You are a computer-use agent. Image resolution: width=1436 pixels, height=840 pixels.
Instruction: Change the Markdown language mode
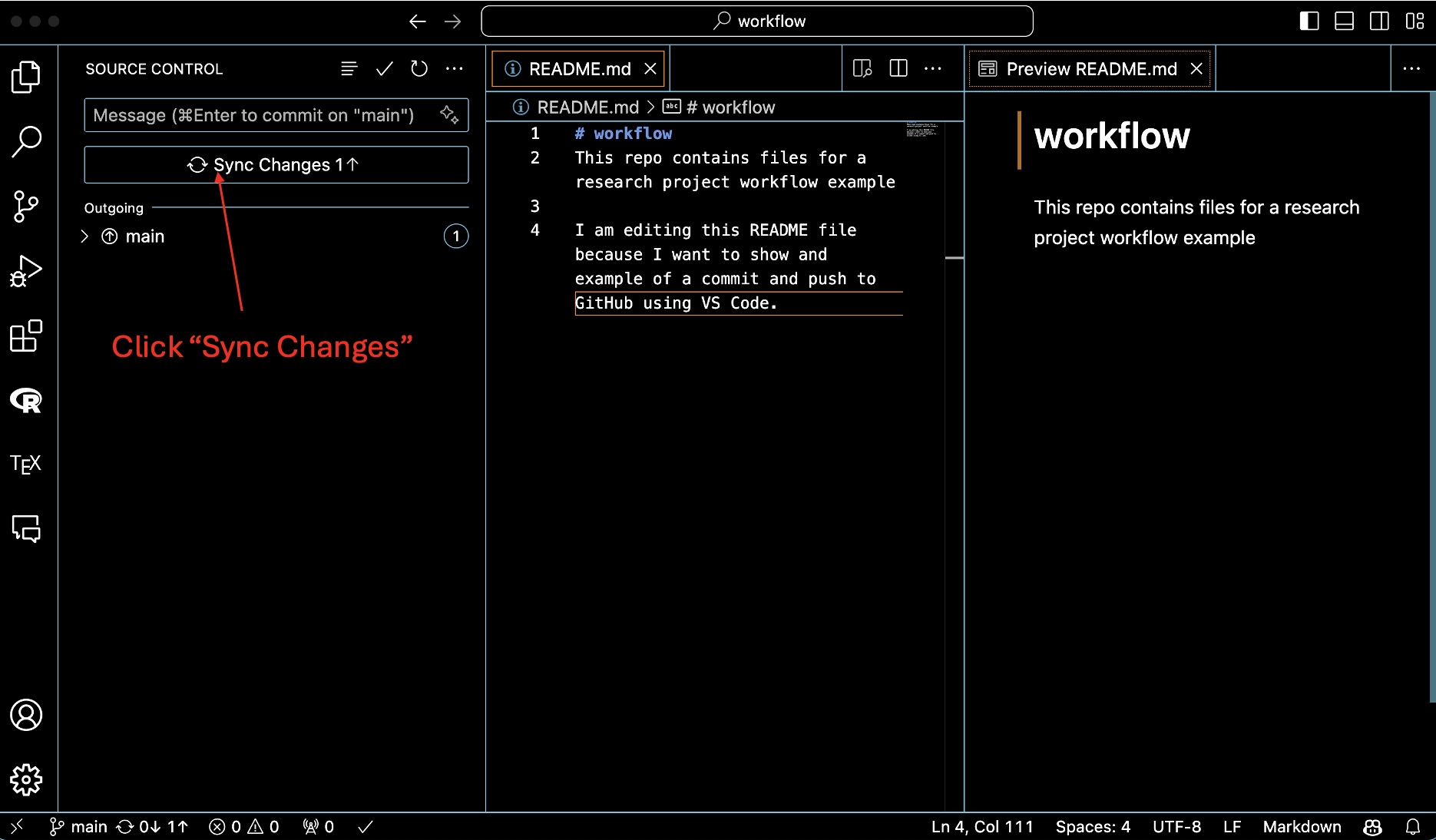point(1302,827)
